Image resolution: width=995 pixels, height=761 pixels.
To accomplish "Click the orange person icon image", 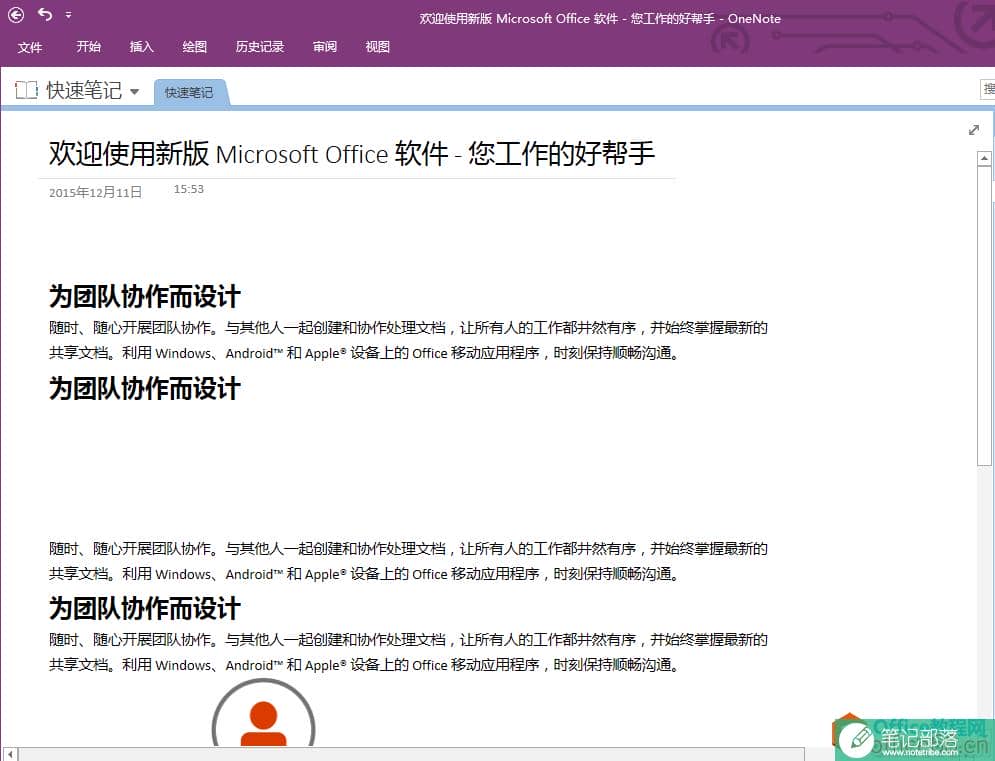I will [263, 712].
